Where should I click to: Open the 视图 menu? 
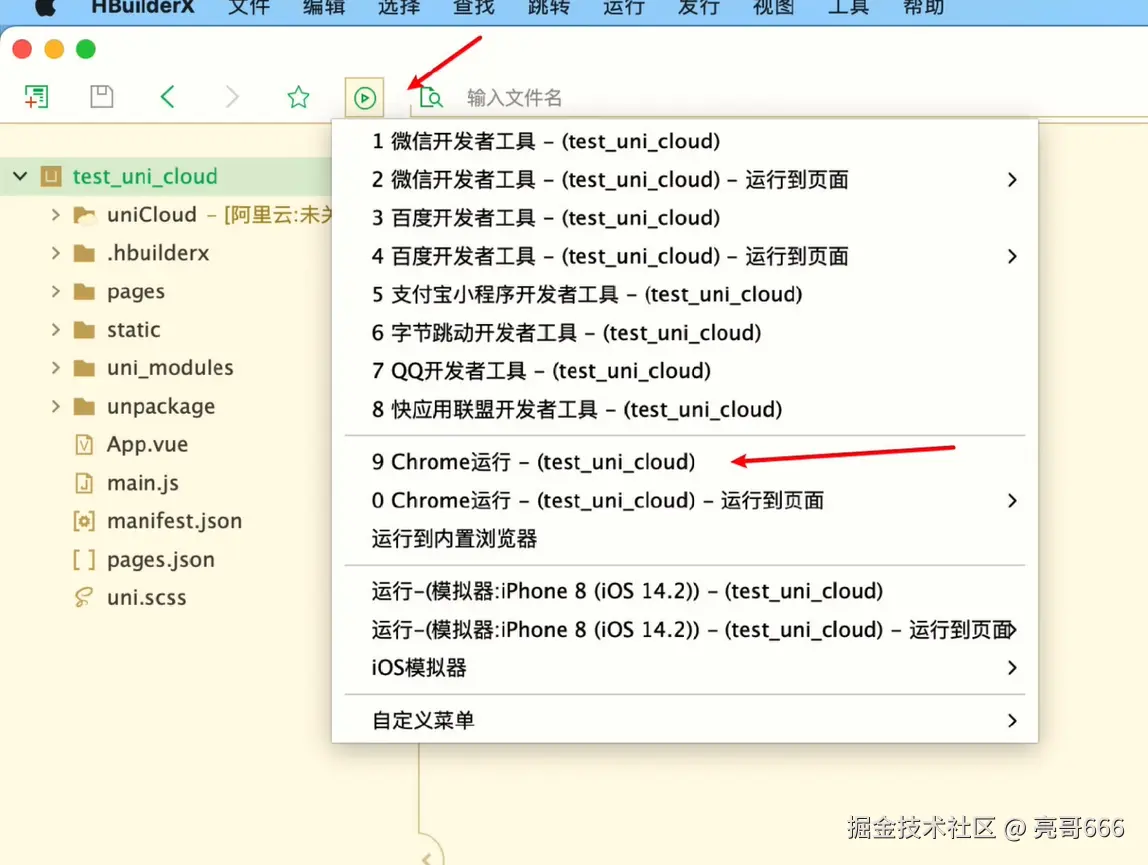click(773, 7)
